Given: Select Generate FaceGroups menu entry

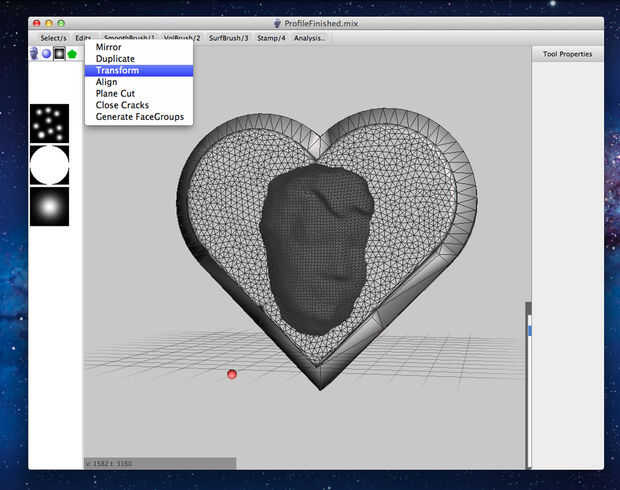Looking at the screenshot, I should pos(140,117).
